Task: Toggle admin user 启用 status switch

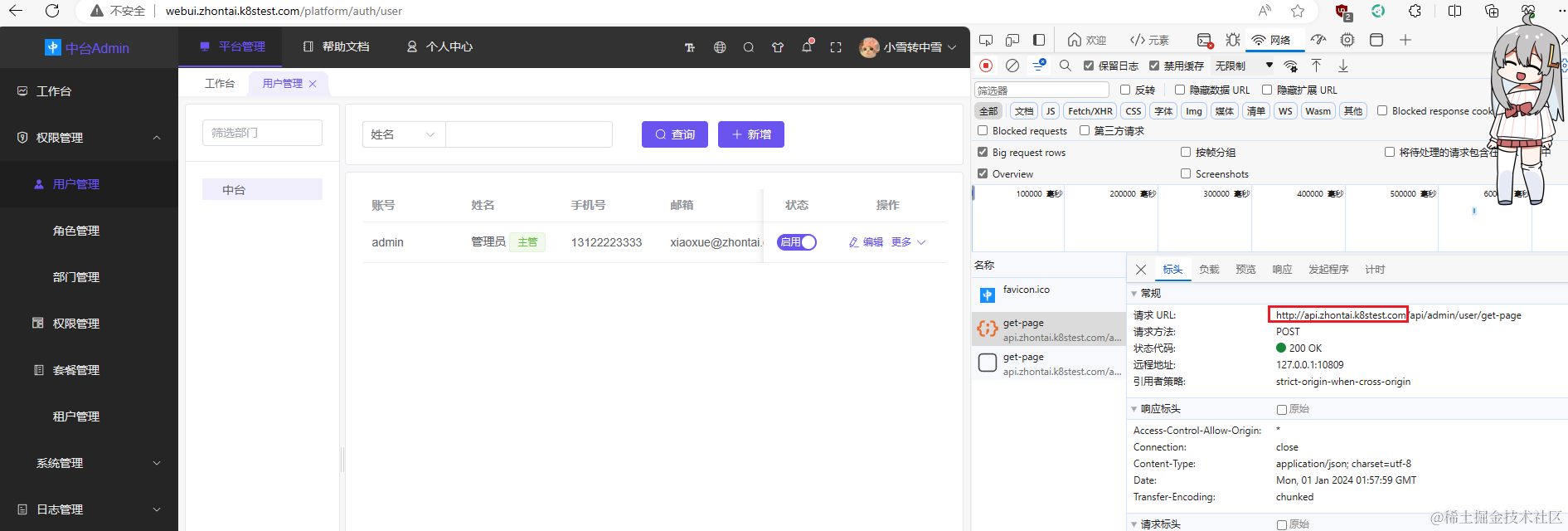Action: click(x=797, y=242)
